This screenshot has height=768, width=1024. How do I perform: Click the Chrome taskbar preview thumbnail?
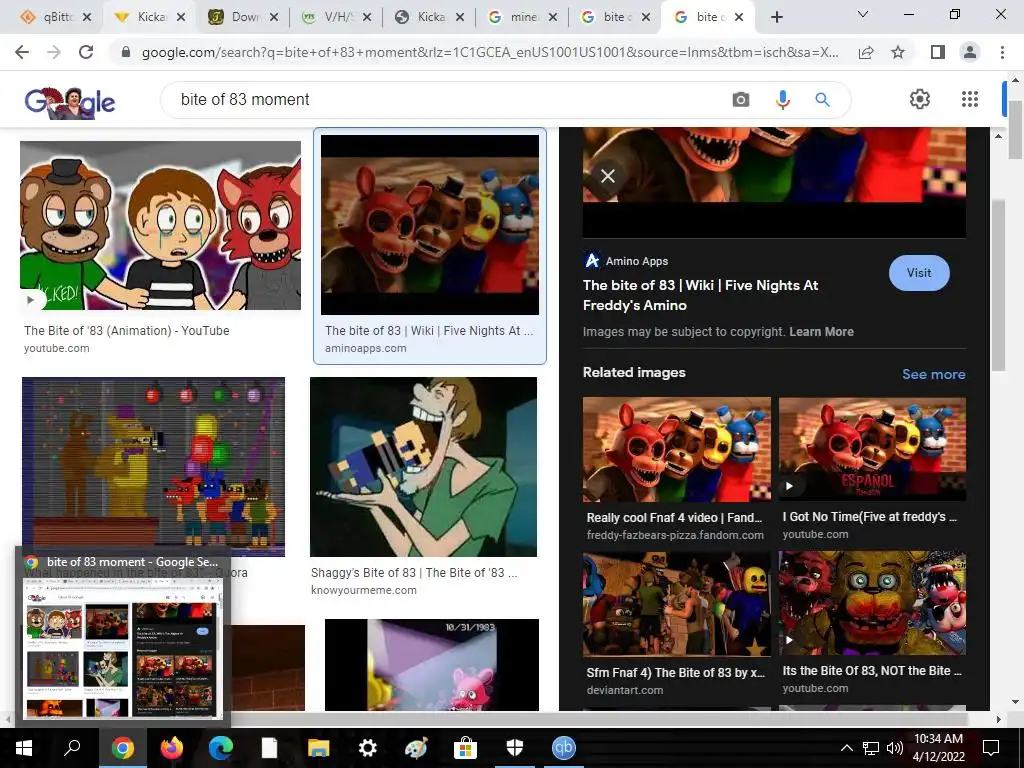[123, 647]
